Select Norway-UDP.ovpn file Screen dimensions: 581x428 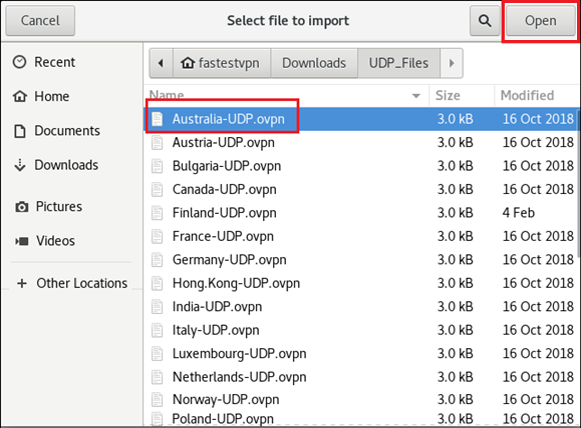(x=361, y=399)
